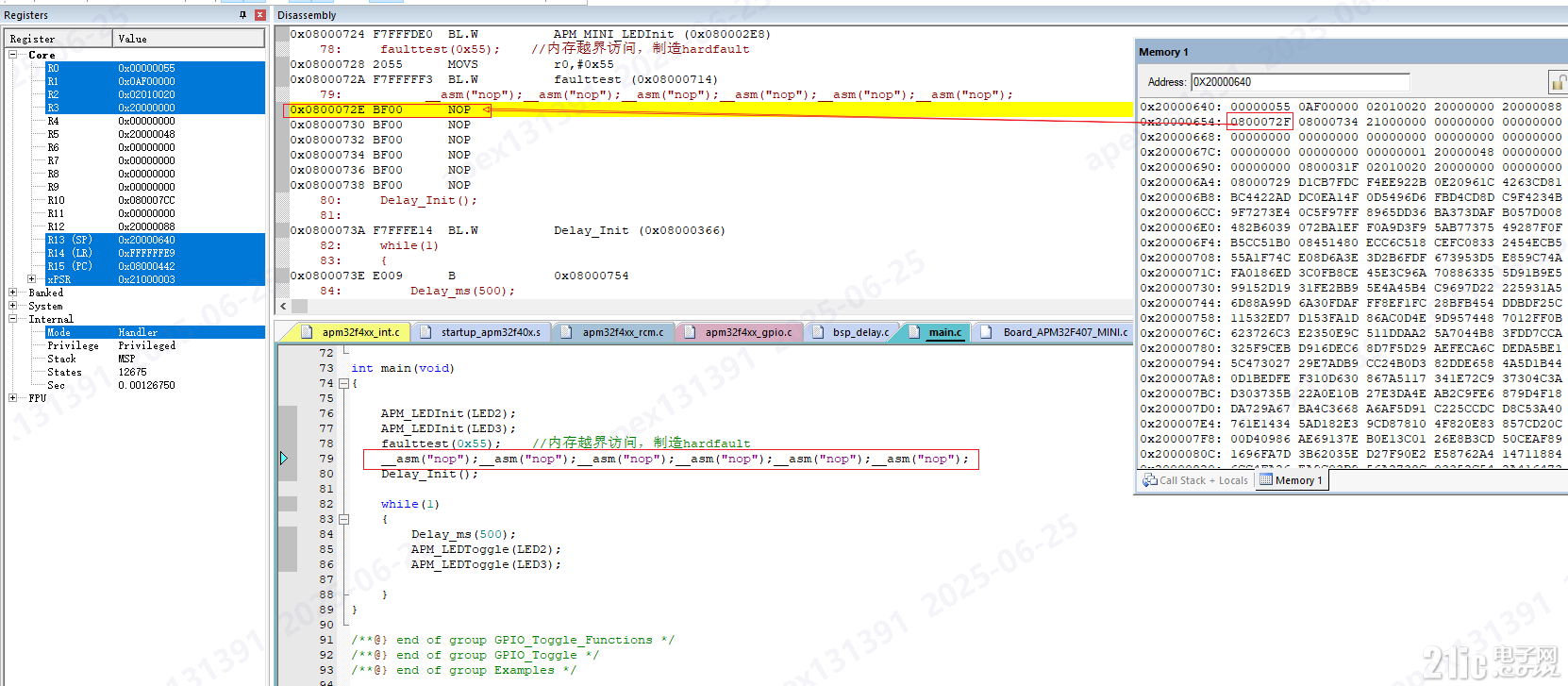The width and height of the screenshot is (1568, 686).
Task: Collapse the main function fold at line 74
Action: [x=344, y=383]
